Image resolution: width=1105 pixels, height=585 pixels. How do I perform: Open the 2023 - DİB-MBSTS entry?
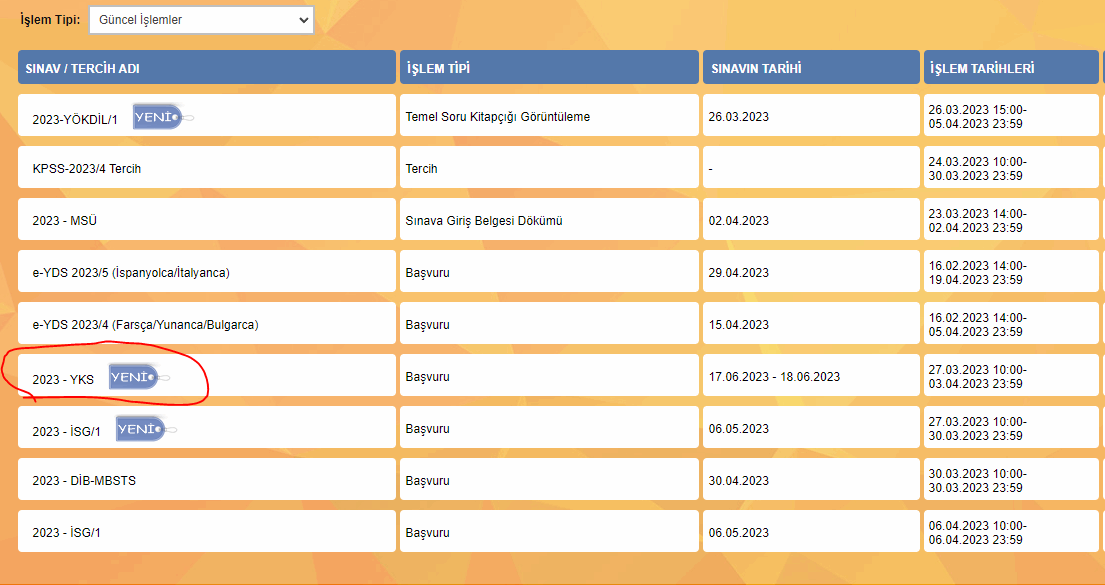coord(84,481)
